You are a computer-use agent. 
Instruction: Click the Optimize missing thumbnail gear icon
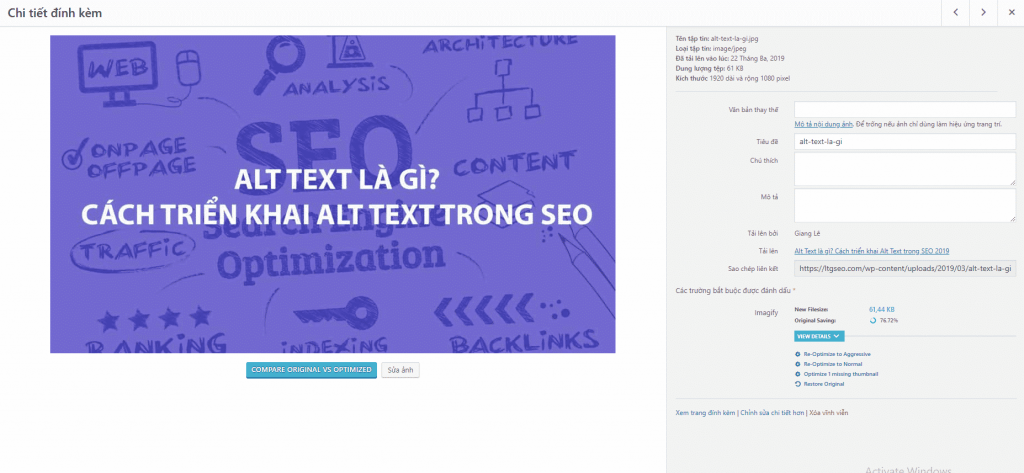pos(797,374)
